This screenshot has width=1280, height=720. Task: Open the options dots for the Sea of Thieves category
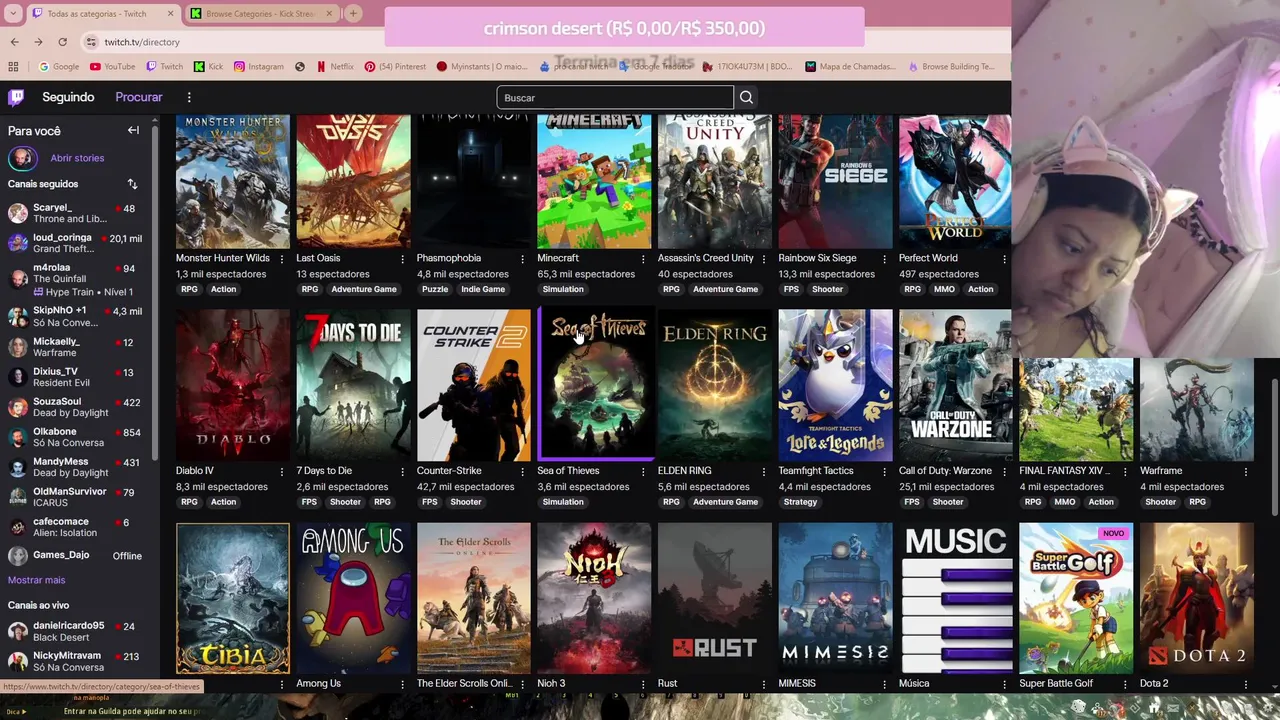(642, 471)
